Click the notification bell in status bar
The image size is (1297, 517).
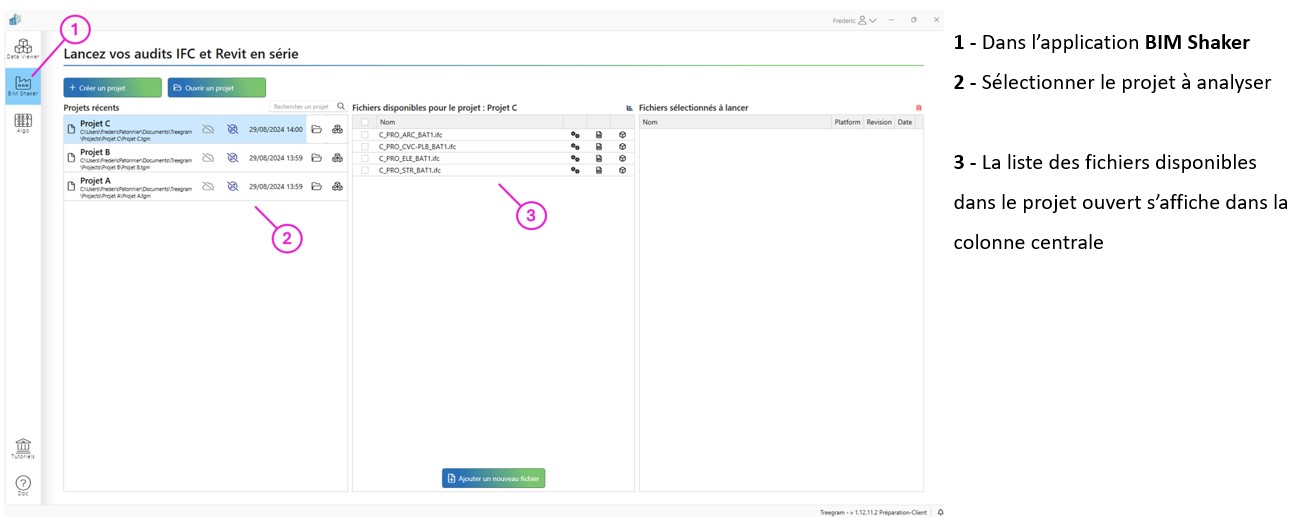tap(940, 512)
